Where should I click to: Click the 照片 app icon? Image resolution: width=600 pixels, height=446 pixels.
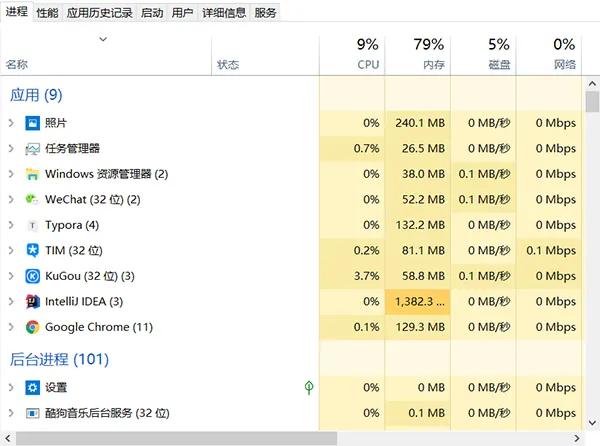[33, 123]
